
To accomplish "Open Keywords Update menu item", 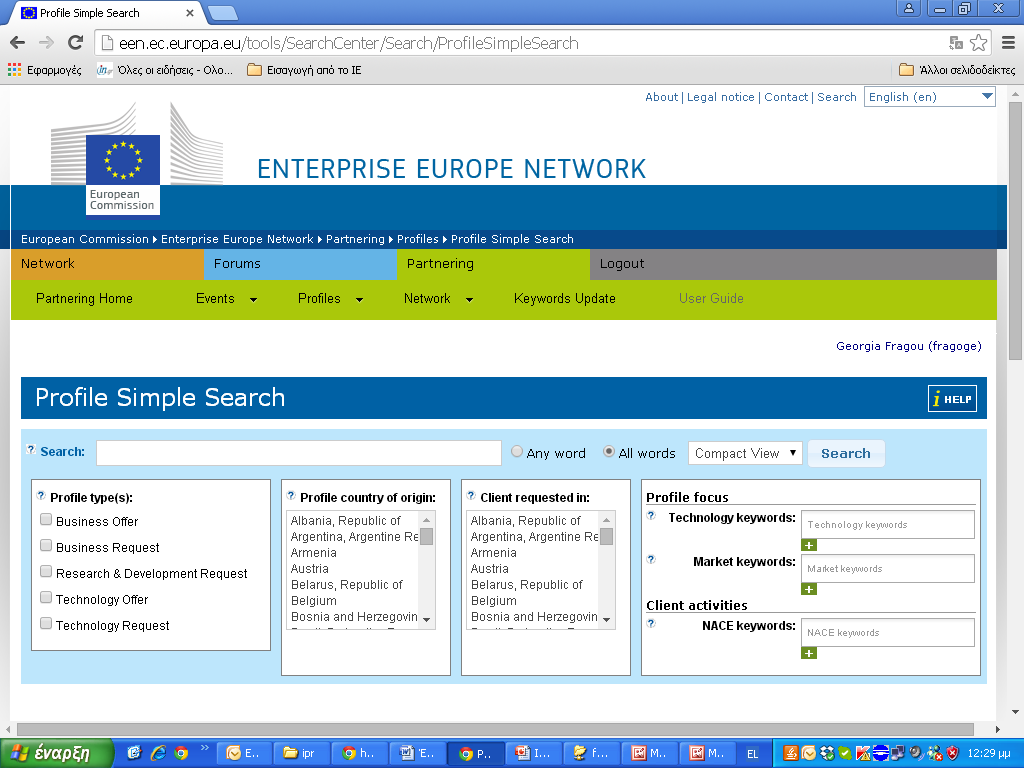I will (565, 299).
